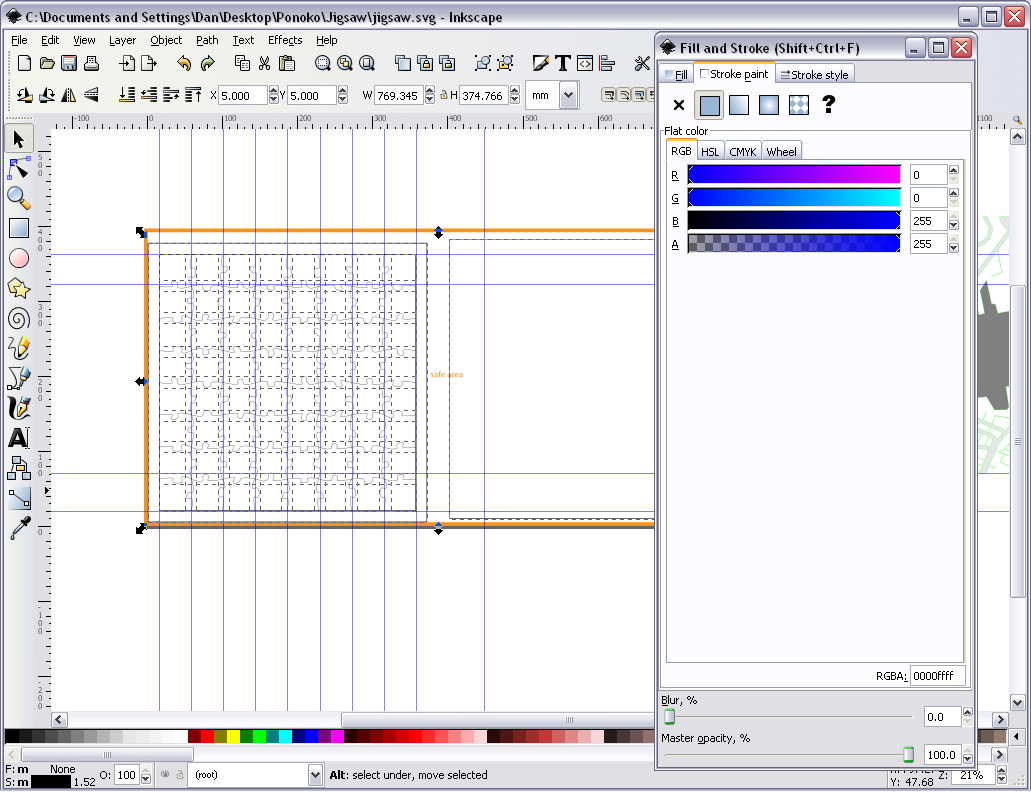This screenshot has height=792, width=1031.
Task: Increase the H height stepper
Action: pyautogui.click(x=515, y=91)
